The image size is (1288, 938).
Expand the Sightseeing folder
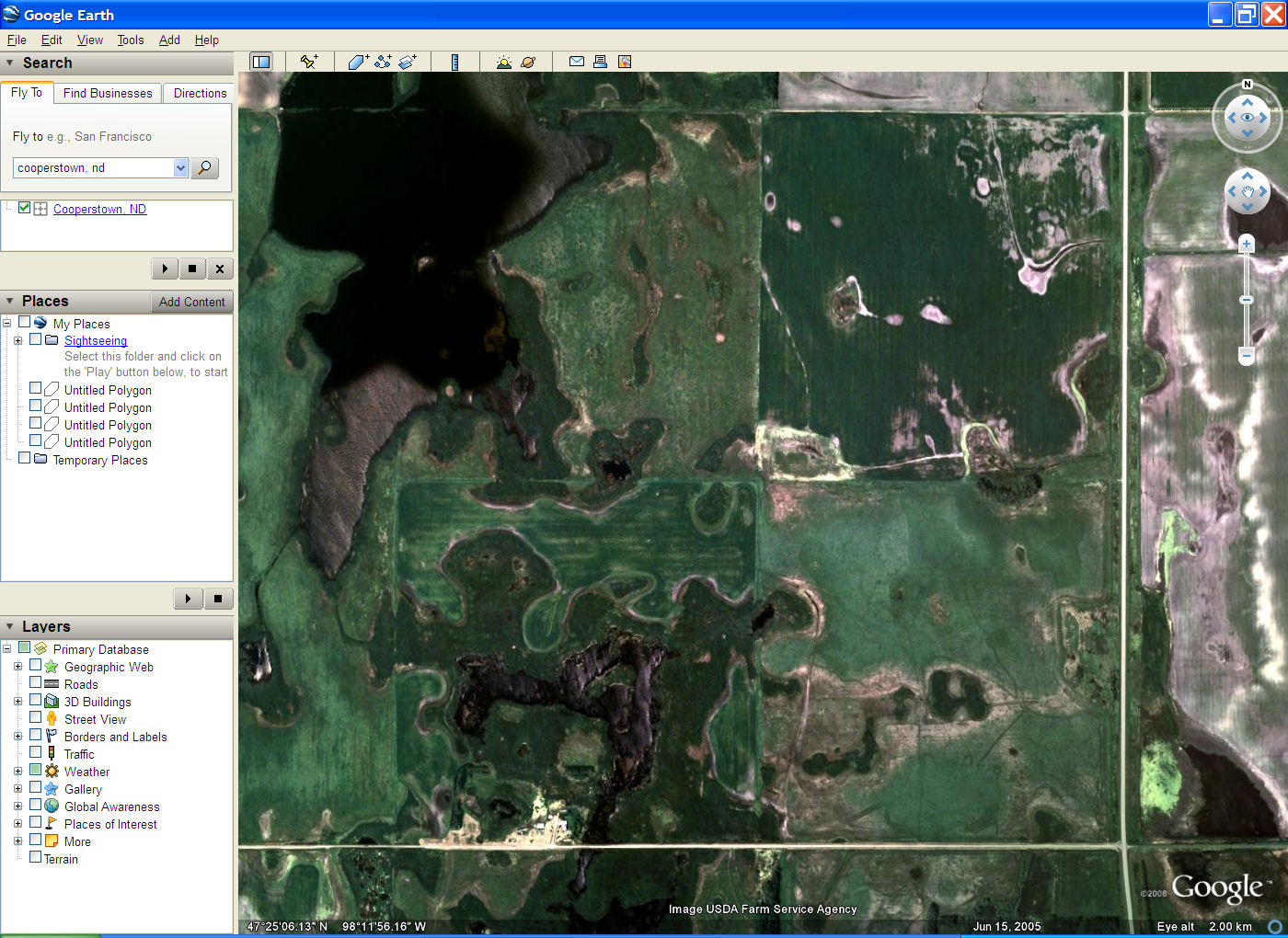click(17, 340)
